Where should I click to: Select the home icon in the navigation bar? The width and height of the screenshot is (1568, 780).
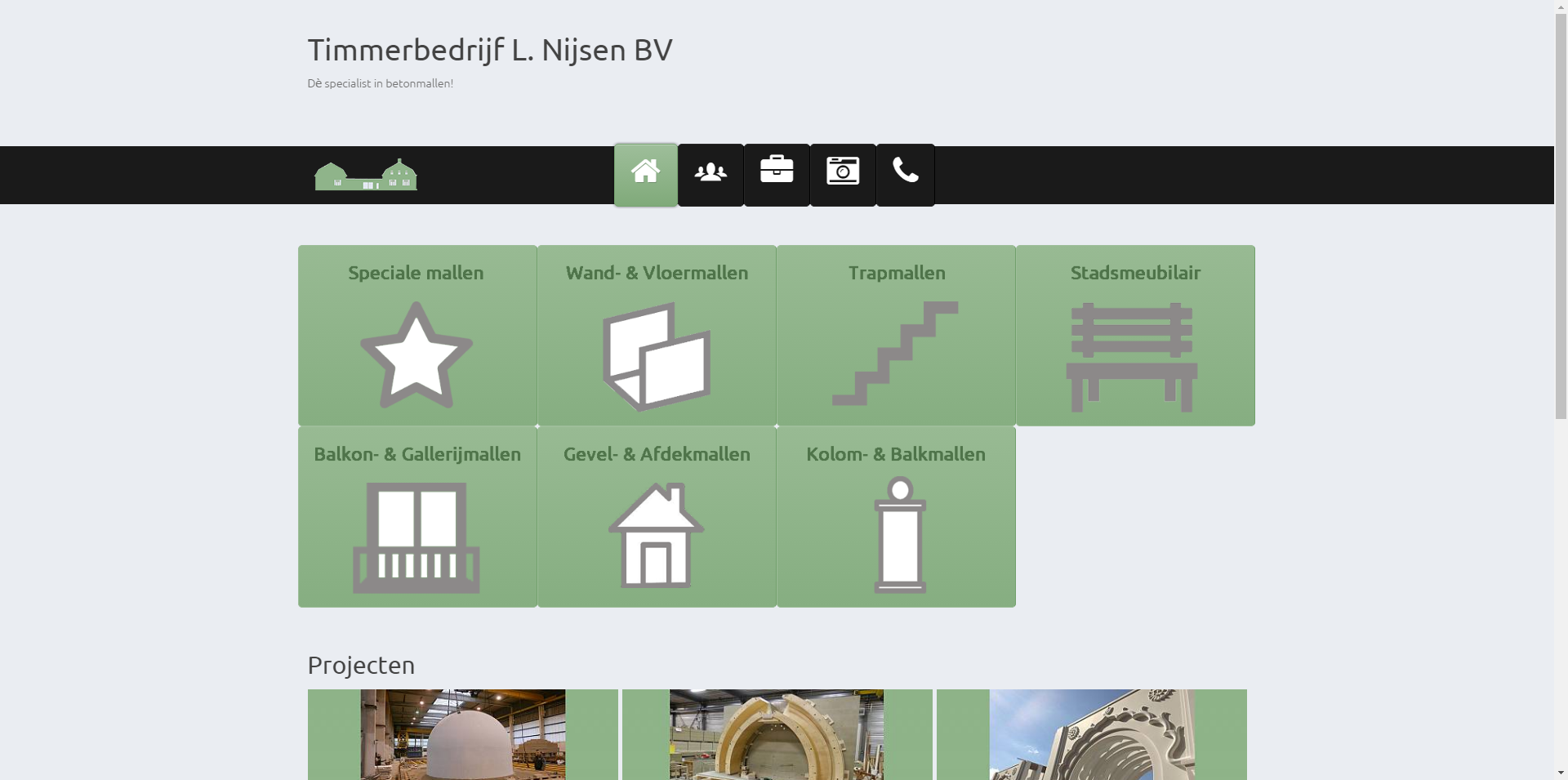645,172
